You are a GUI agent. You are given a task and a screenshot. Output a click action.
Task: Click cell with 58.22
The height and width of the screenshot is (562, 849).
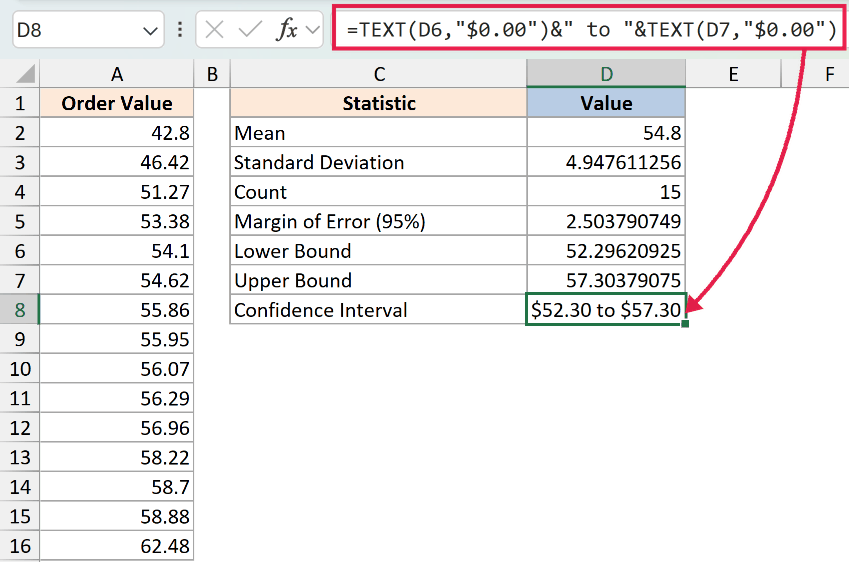pos(116,457)
